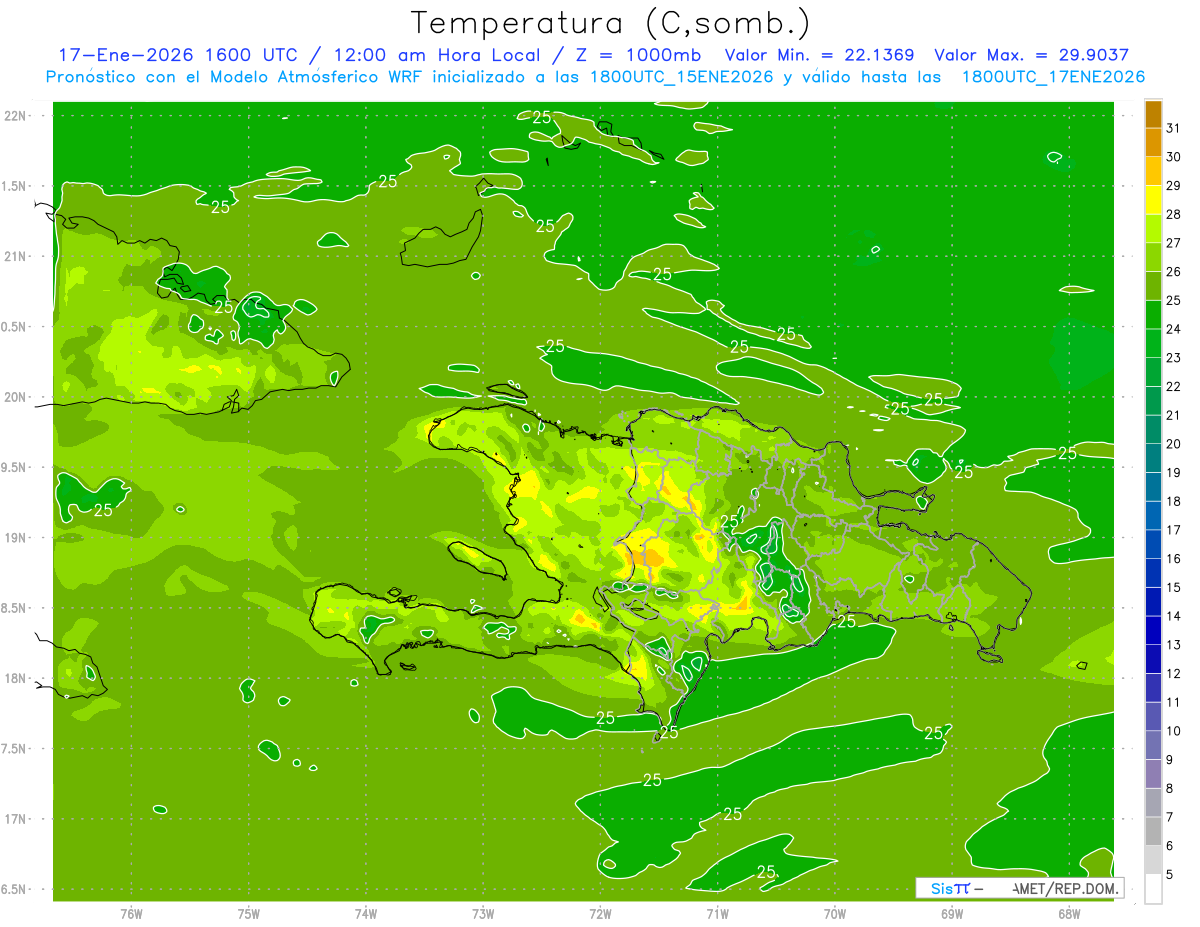Screen dimensions: 1200x927
Task: Click the 21N latitude axis label
Action: pyautogui.click(x=14, y=256)
